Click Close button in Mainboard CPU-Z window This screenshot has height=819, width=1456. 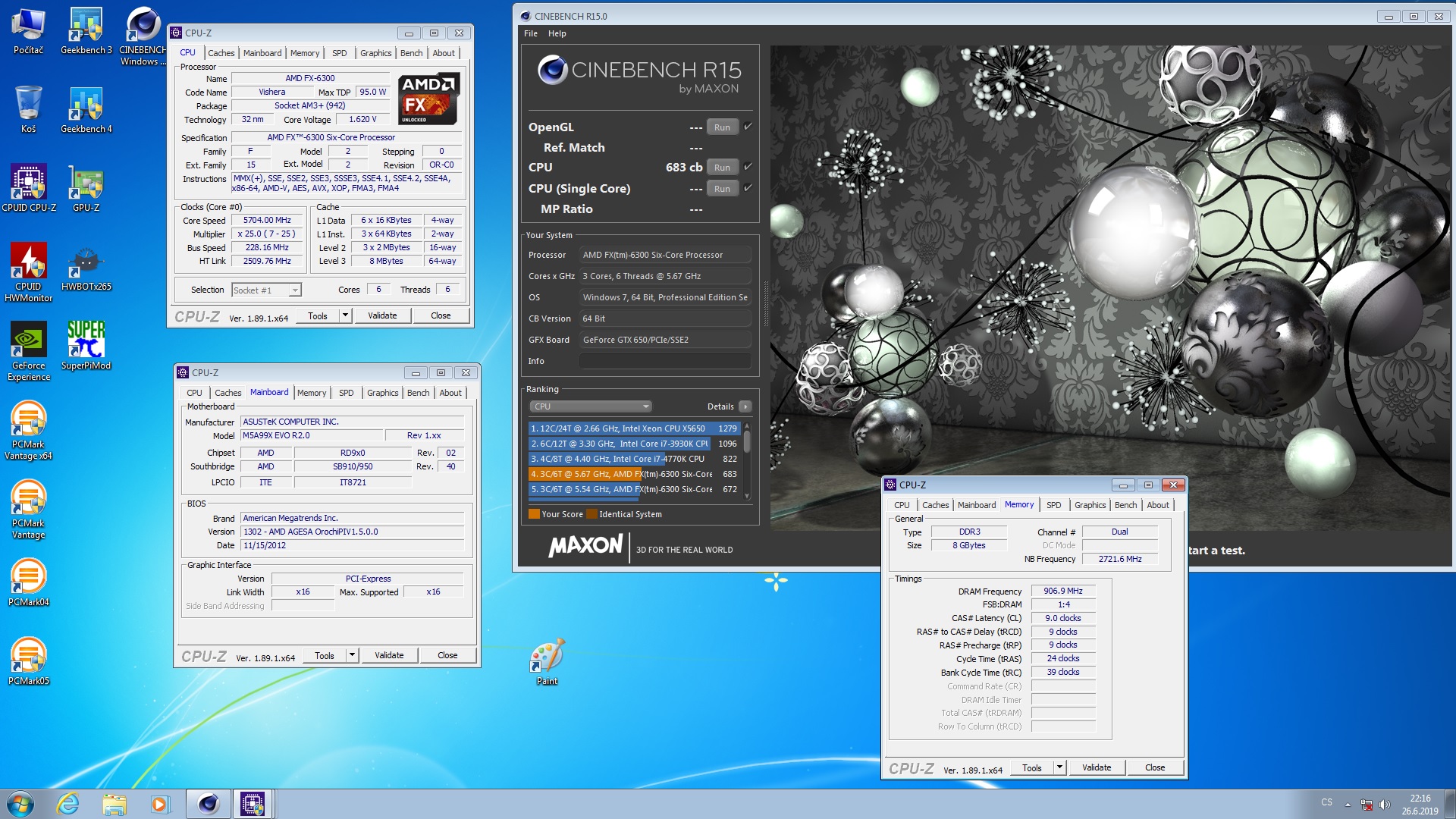[447, 655]
